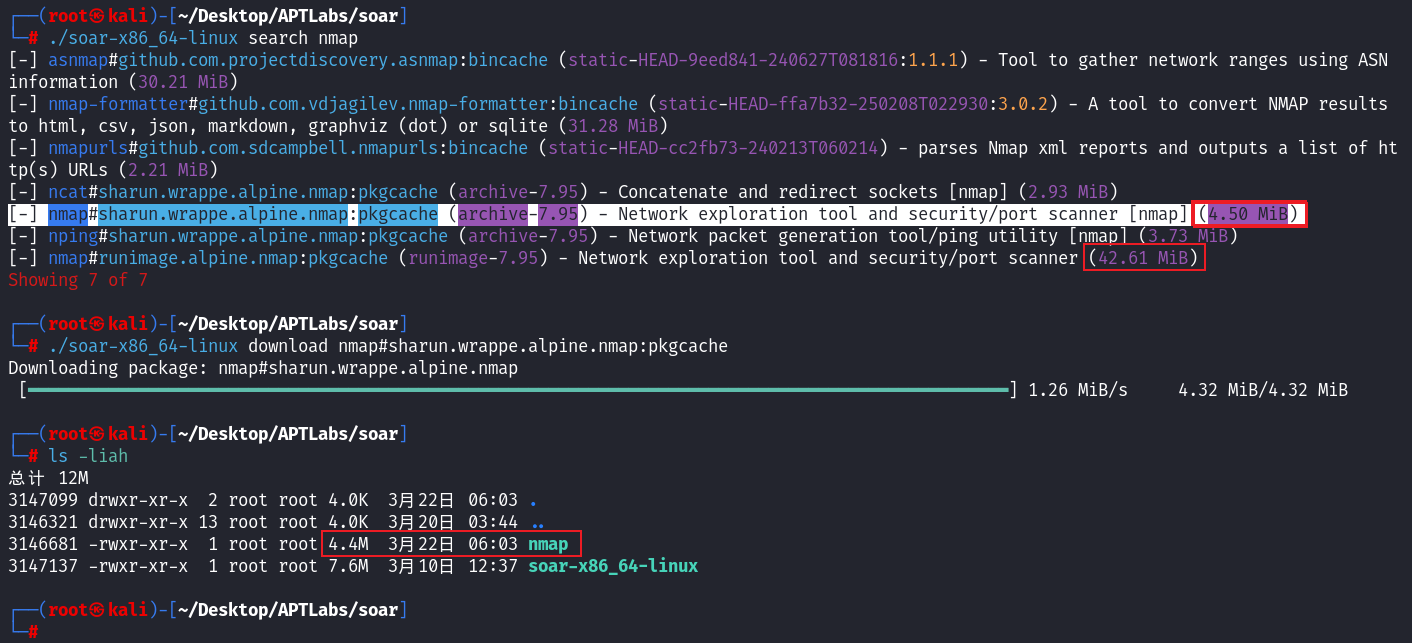Click the [-] marker beside asnmap
The width and height of the screenshot is (1412, 643).
point(23,60)
